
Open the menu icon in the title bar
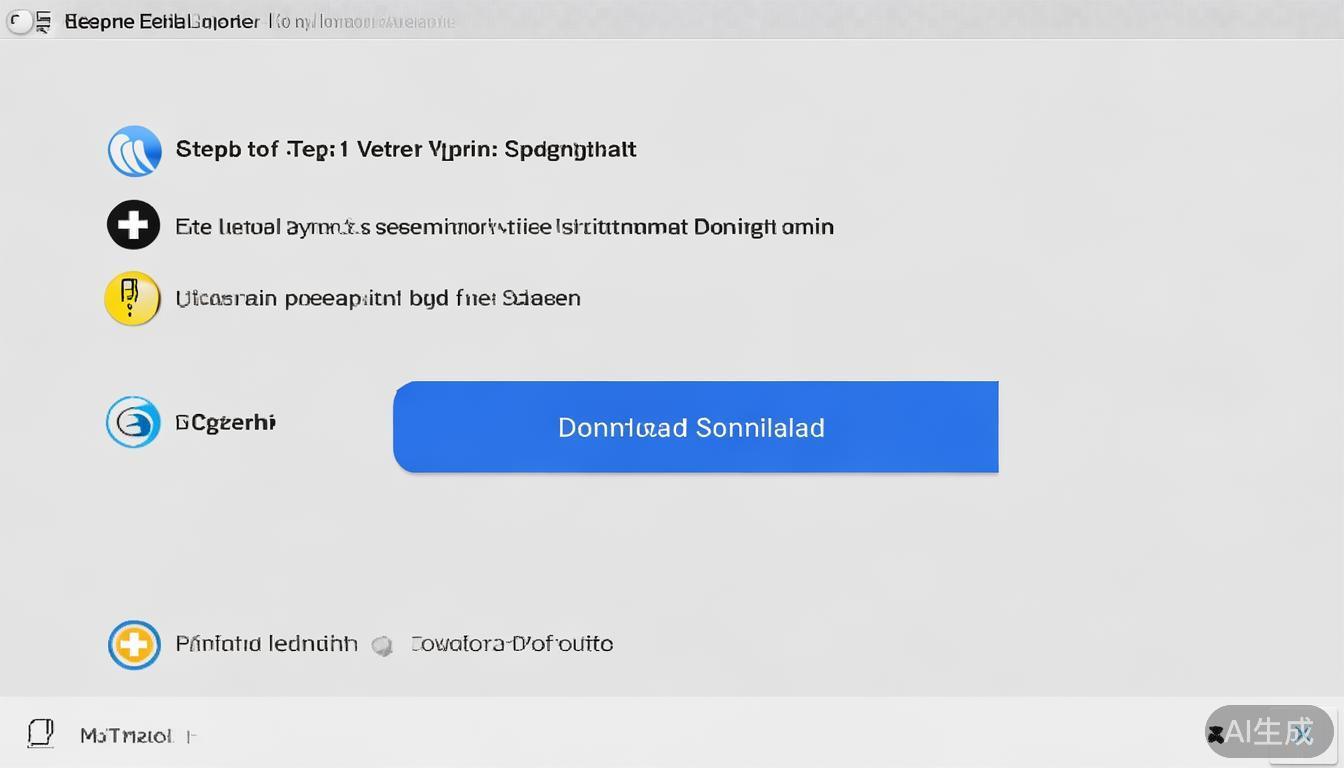tap(43, 21)
